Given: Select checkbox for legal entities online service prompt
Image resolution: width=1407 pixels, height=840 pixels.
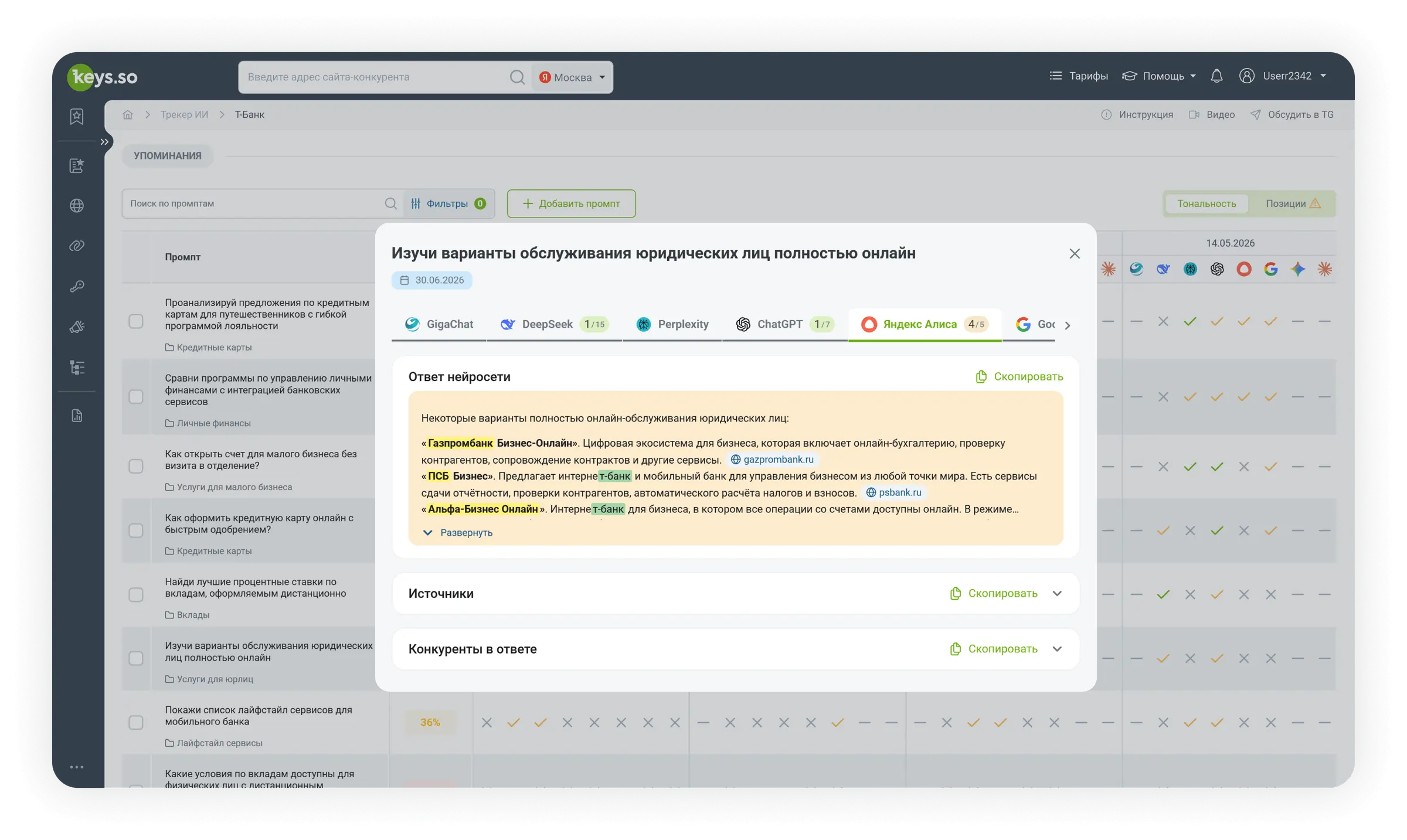Looking at the screenshot, I should pyautogui.click(x=136, y=658).
